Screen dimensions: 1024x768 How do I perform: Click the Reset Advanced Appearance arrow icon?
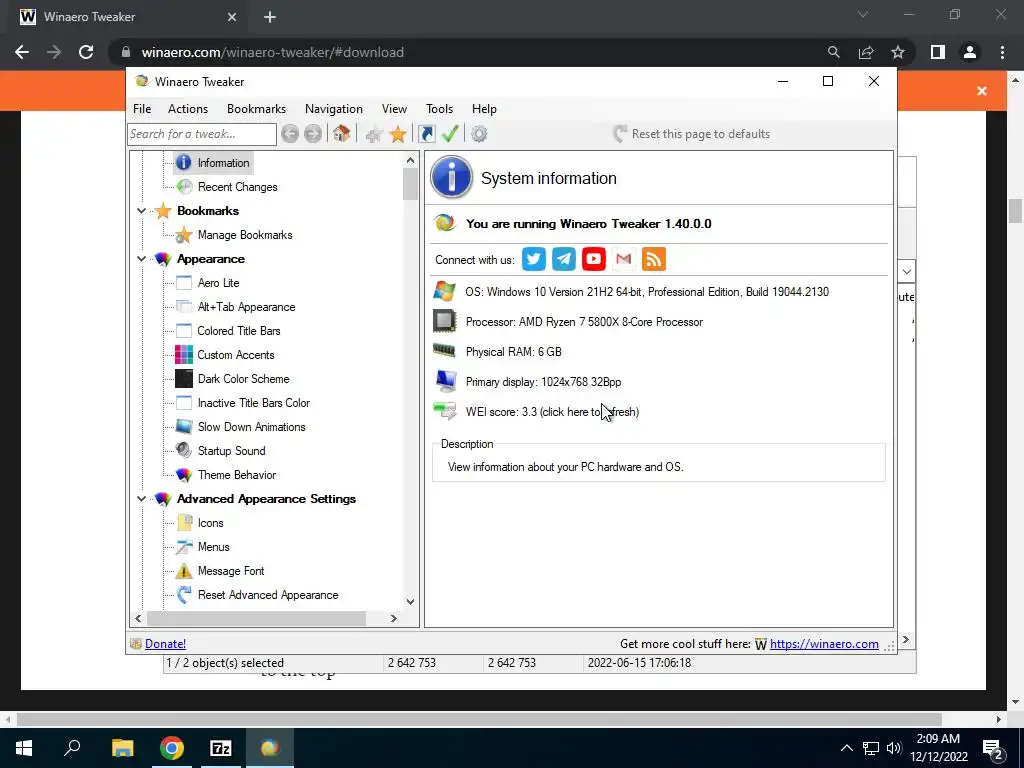point(184,595)
